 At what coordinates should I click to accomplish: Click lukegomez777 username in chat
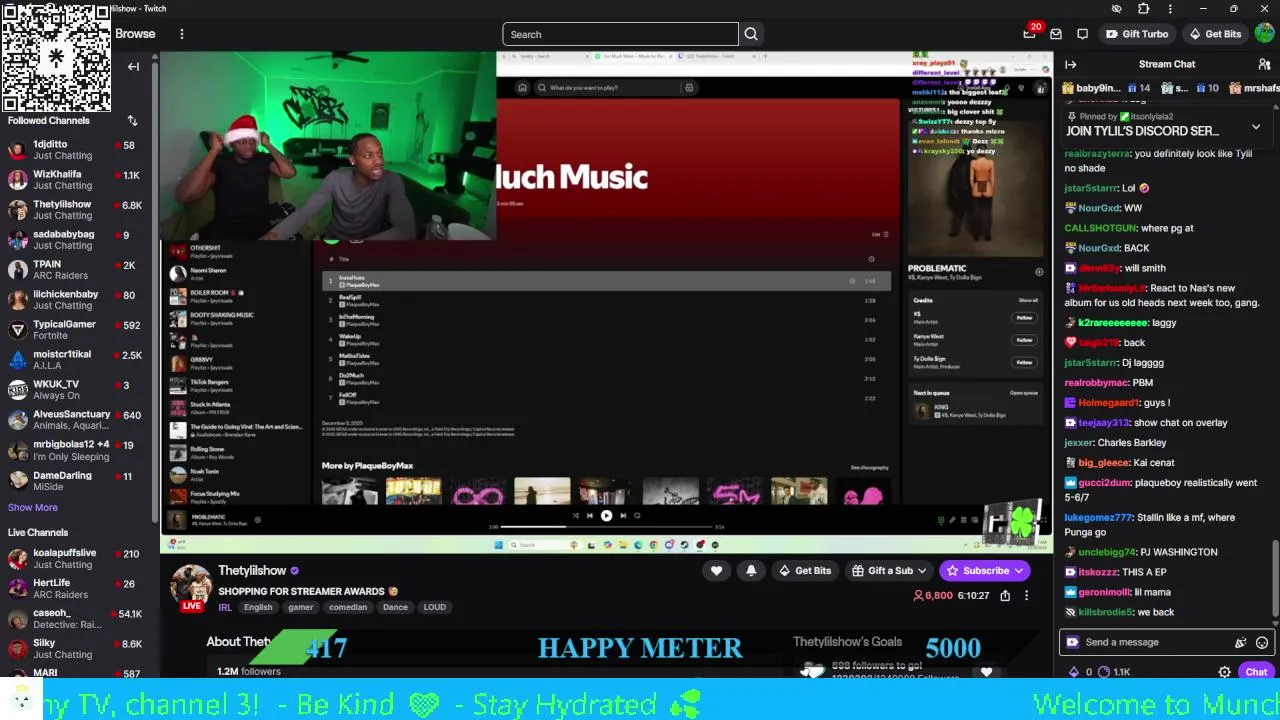click(1099, 517)
